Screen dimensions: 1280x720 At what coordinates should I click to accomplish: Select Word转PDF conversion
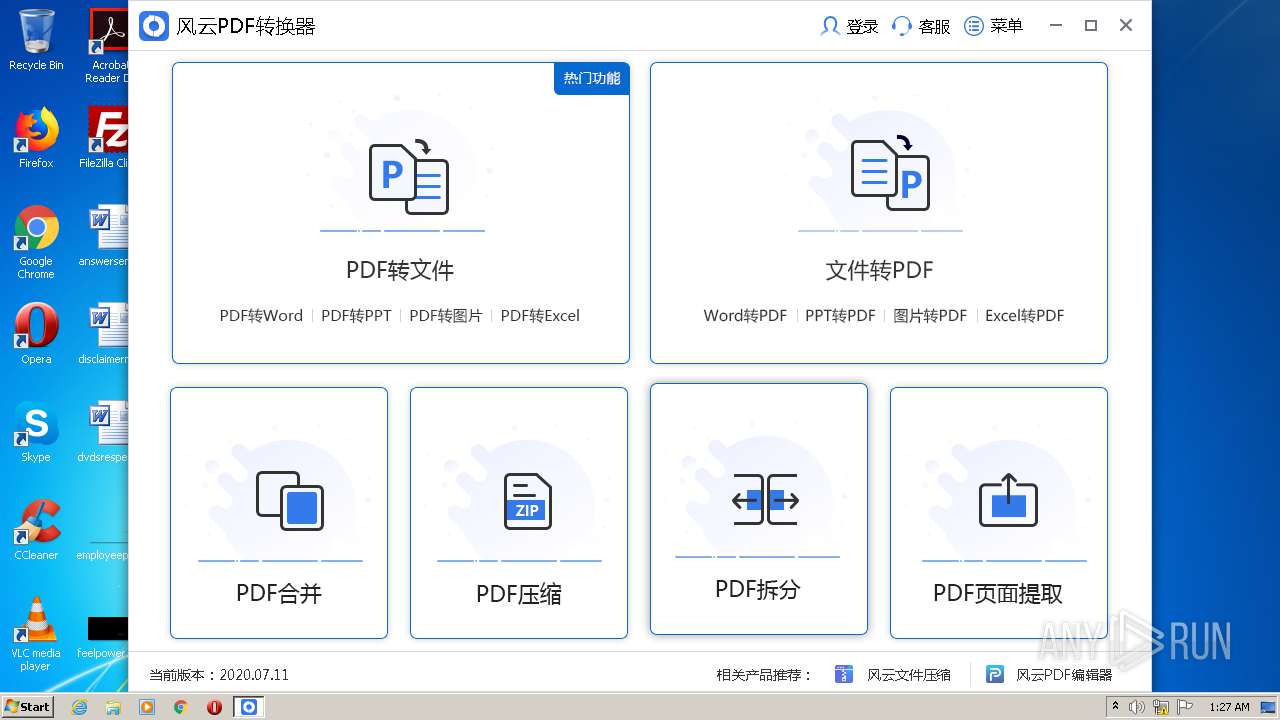coord(745,315)
